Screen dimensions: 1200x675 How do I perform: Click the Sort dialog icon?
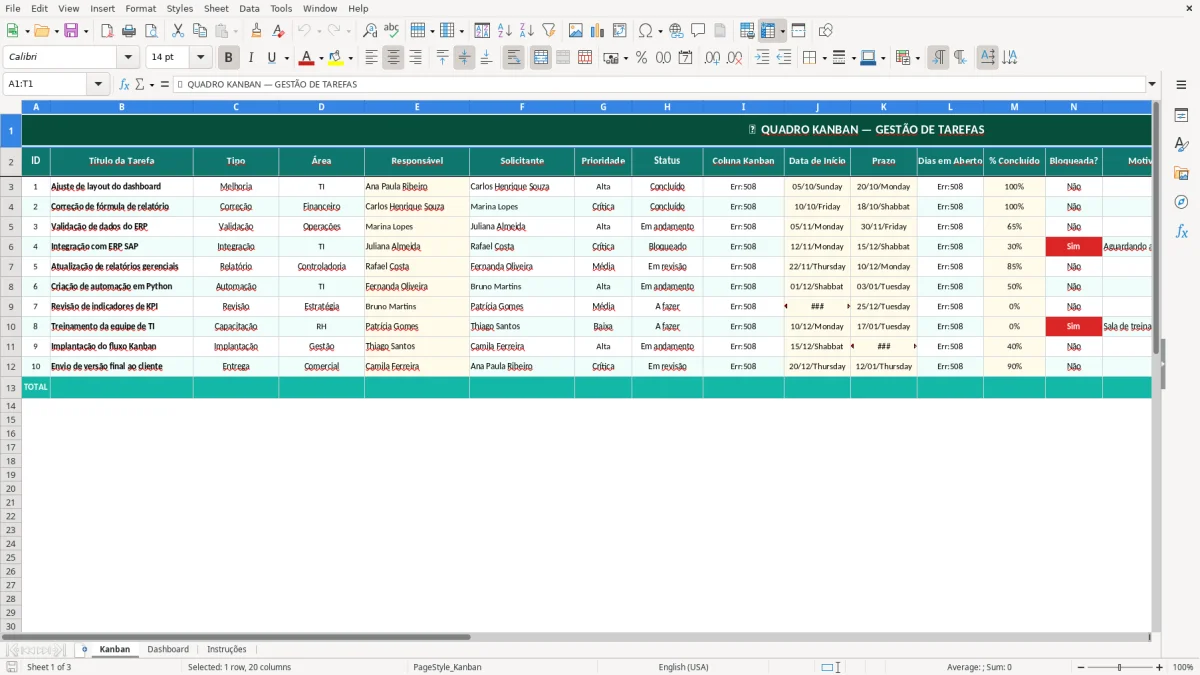482,31
